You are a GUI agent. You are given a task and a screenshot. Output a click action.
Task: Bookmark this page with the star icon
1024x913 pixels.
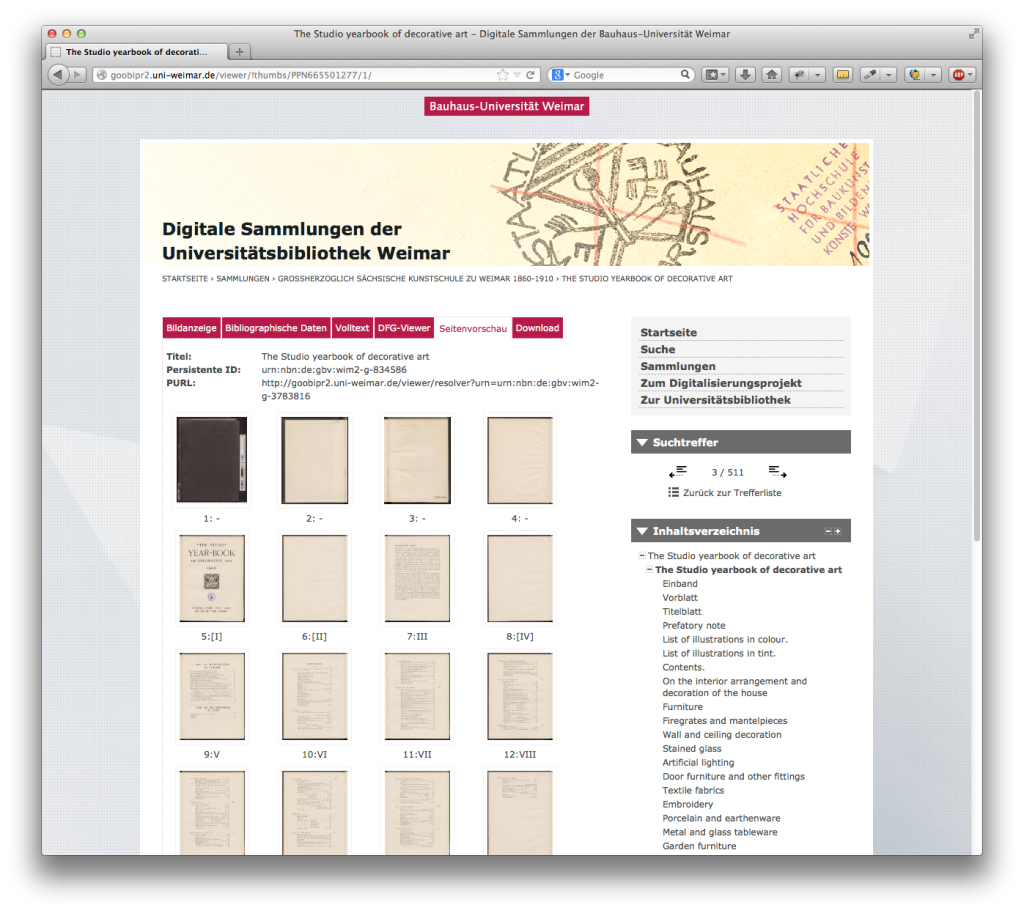pos(502,75)
